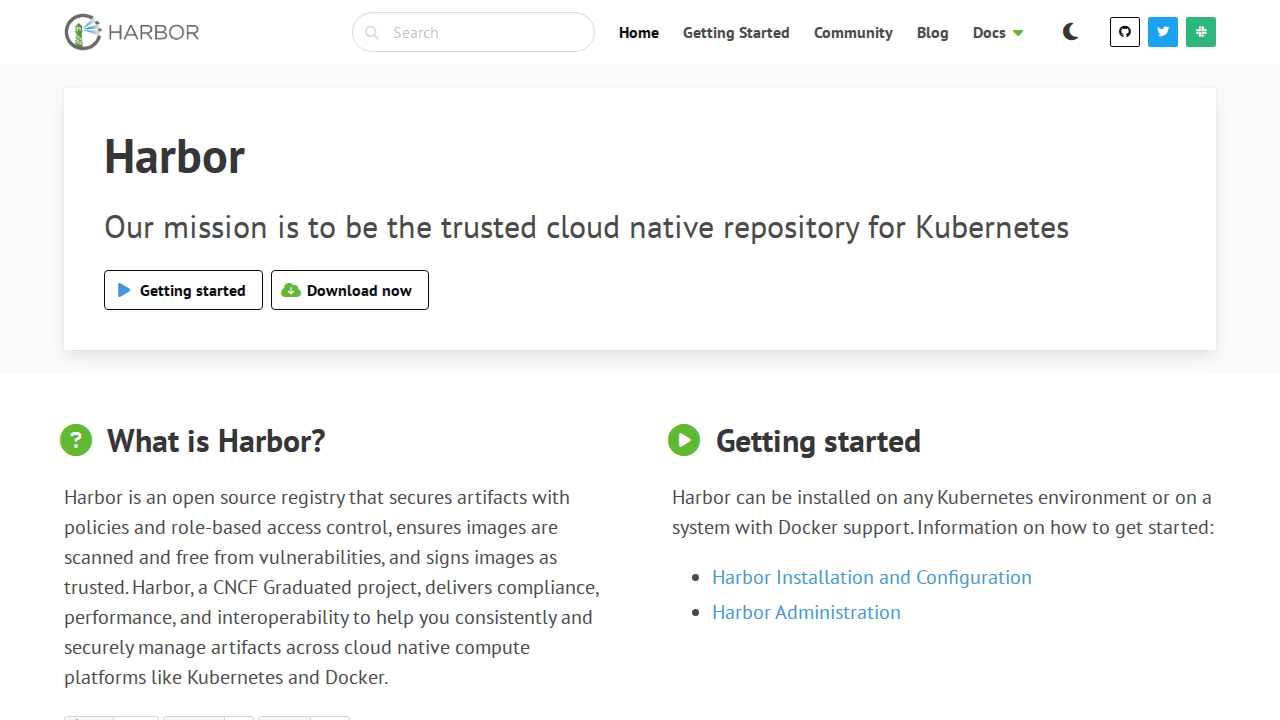Follow the Harbor Administration link
Screen dimensions: 1280x720
point(806,612)
